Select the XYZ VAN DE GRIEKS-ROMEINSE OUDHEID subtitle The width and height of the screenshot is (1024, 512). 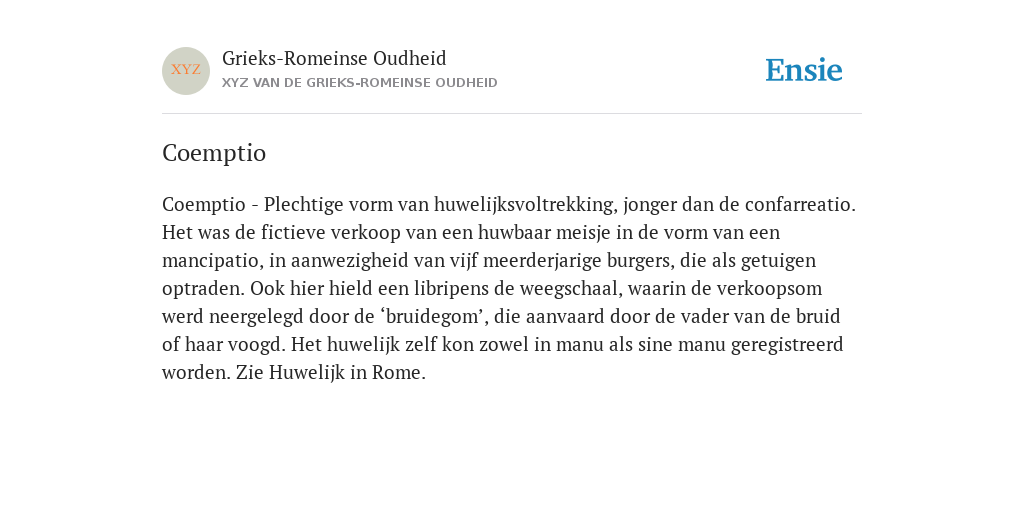[360, 83]
